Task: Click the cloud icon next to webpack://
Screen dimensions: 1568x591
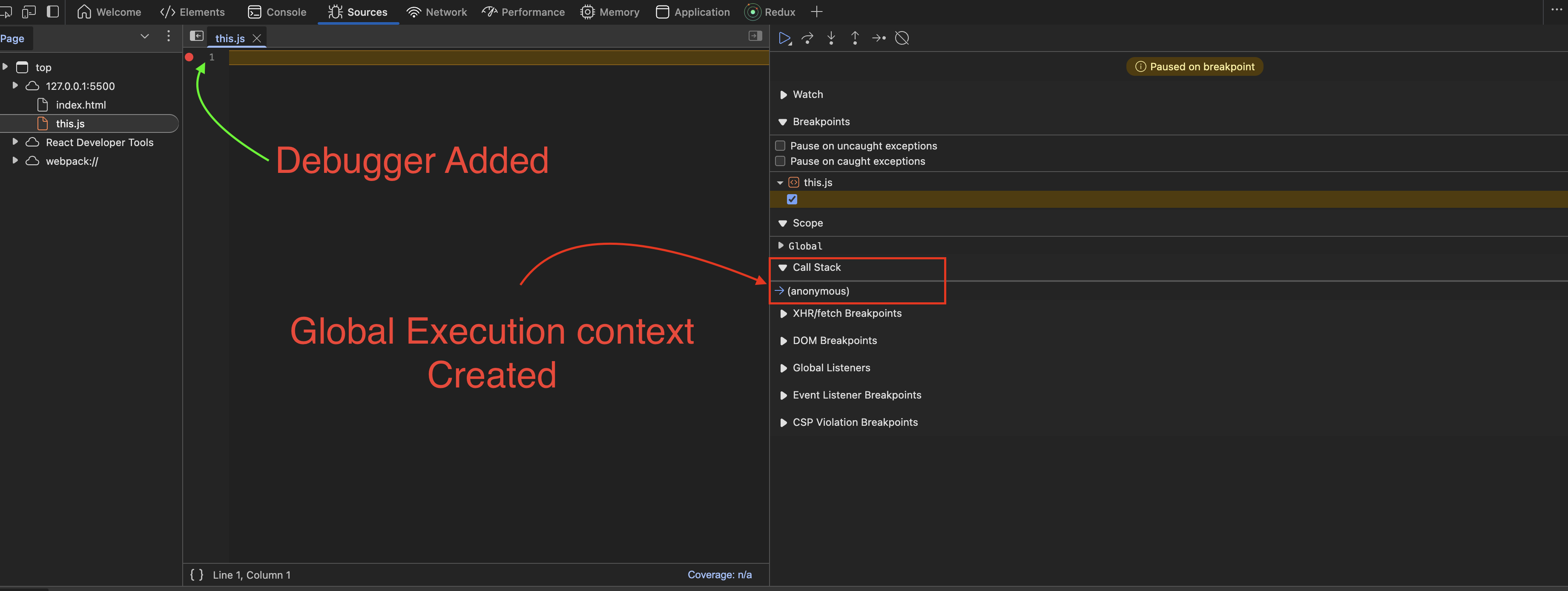Action: tap(33, 161)
